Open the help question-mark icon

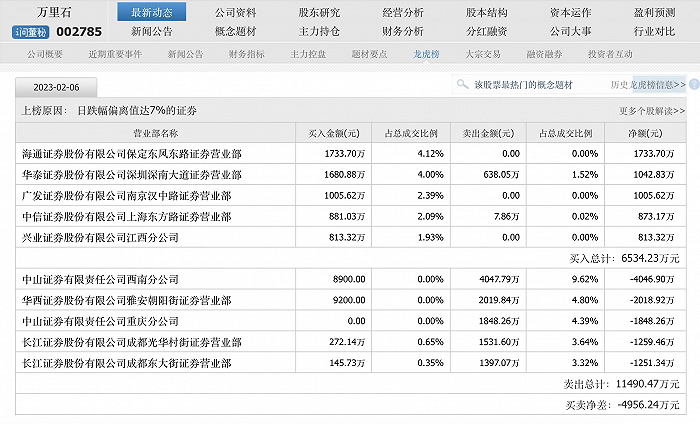(x=694, y=84)
